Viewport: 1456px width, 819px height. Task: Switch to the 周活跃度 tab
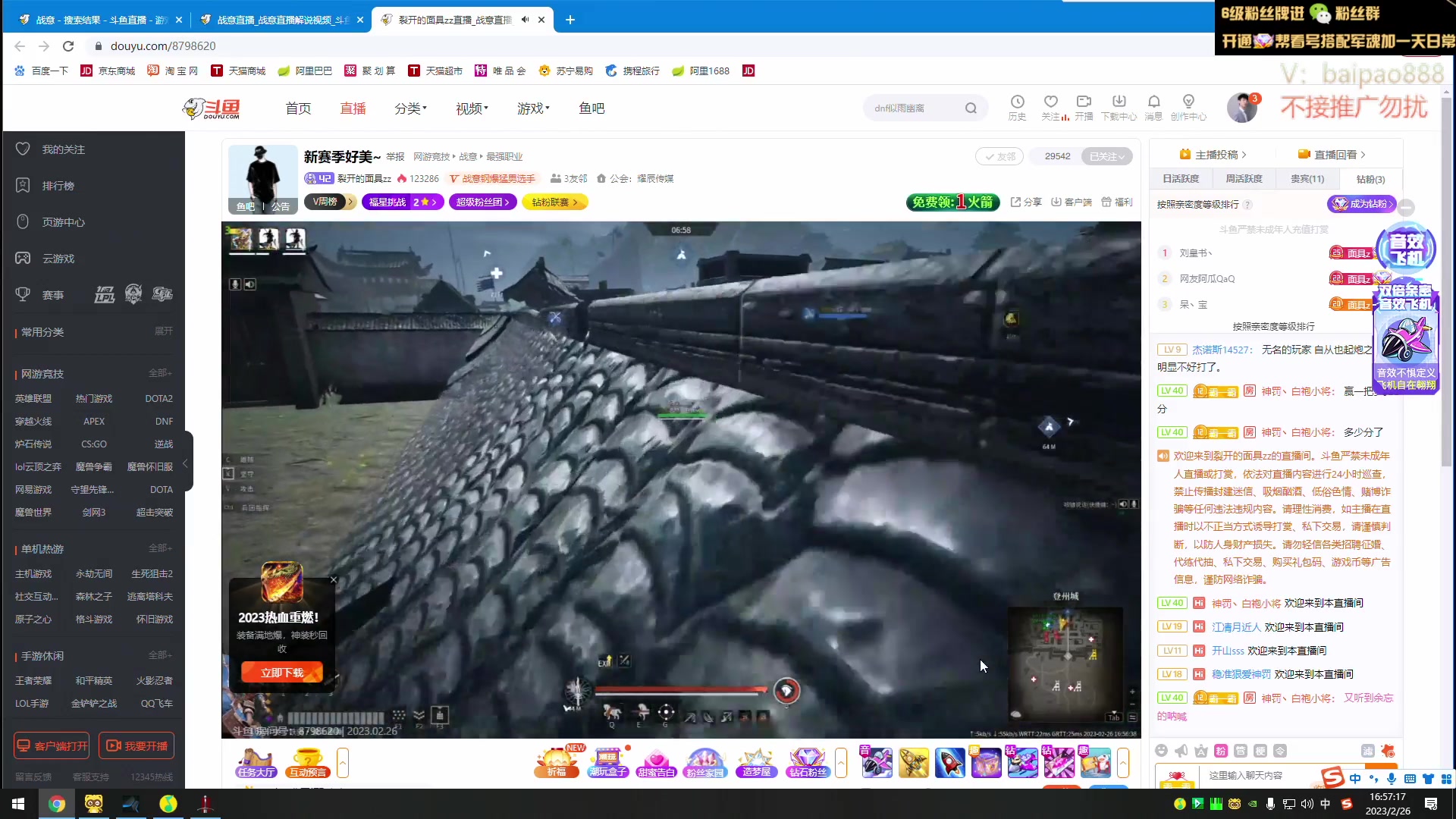1244,179
